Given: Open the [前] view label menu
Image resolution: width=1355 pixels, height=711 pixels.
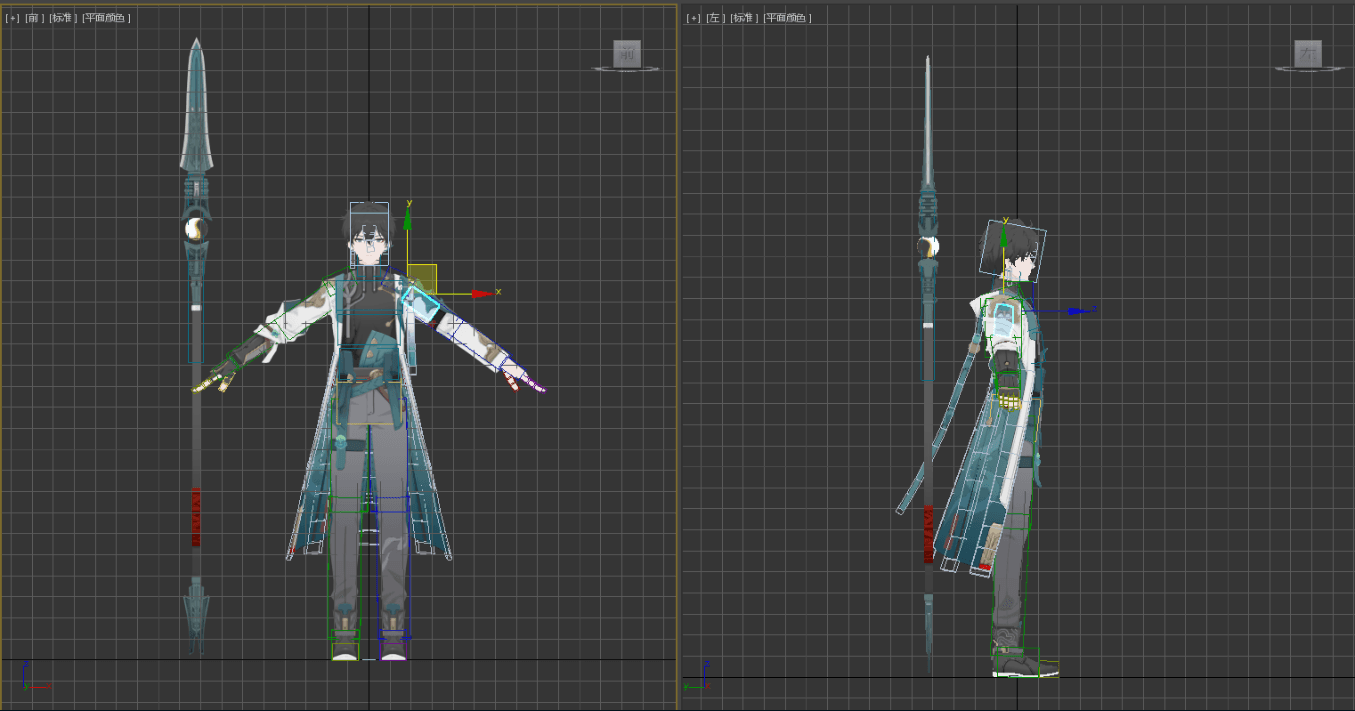Looking at the screenshot, I should [34, 18].
